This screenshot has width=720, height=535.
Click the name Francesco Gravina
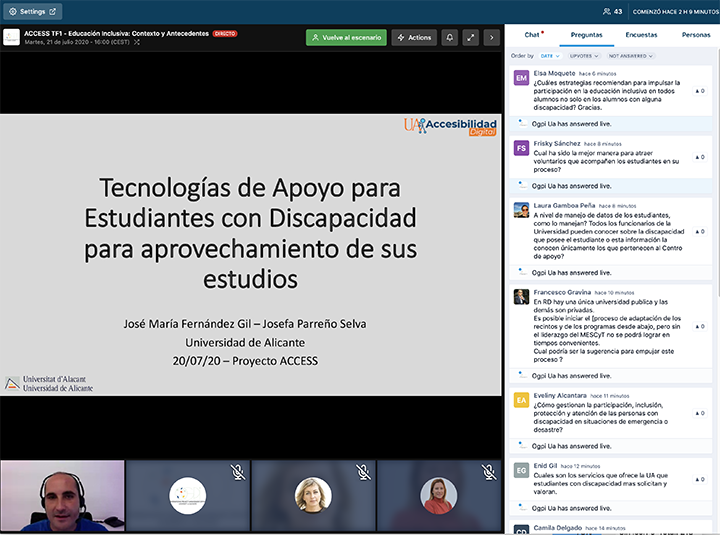(x=562, y=292)
